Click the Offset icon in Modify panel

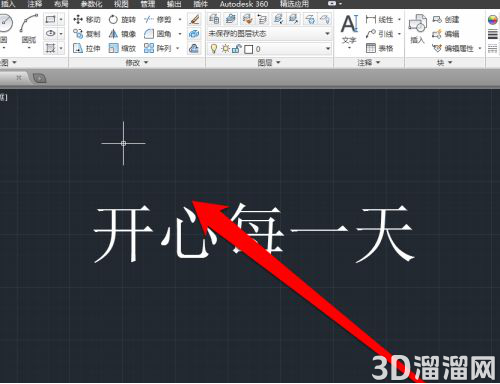194,48
